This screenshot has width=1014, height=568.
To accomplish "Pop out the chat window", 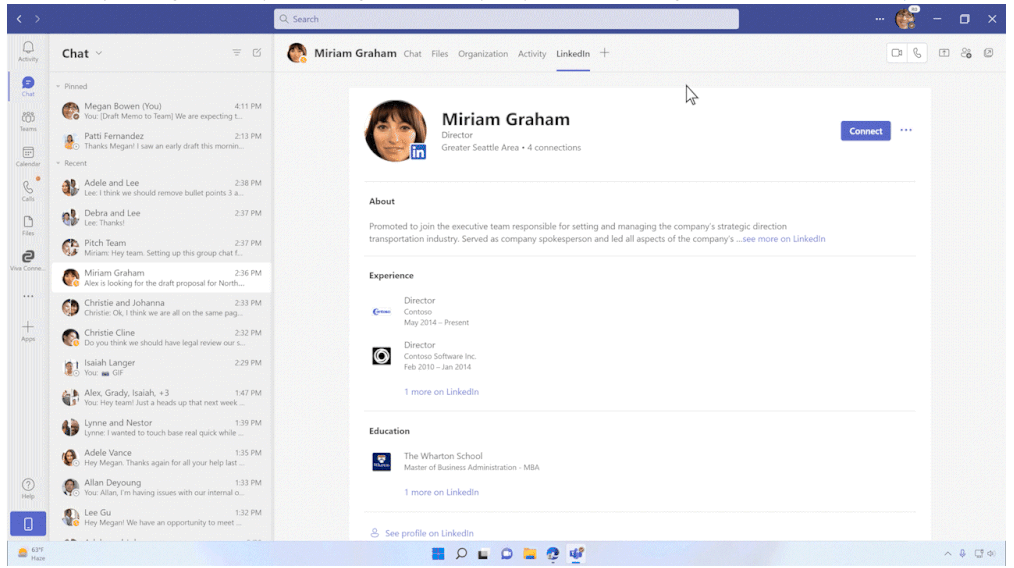I will [988, 53].
